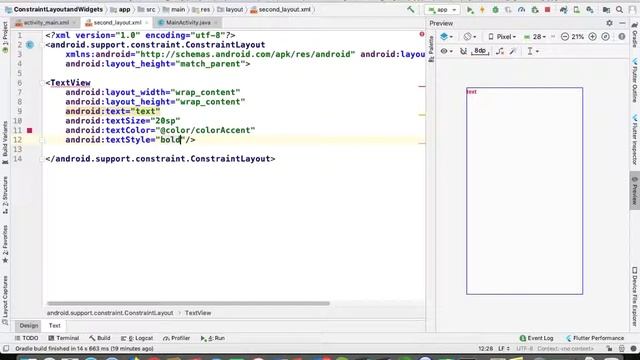Open Device File Explorer side panel
640x360 pixels.
635,297
